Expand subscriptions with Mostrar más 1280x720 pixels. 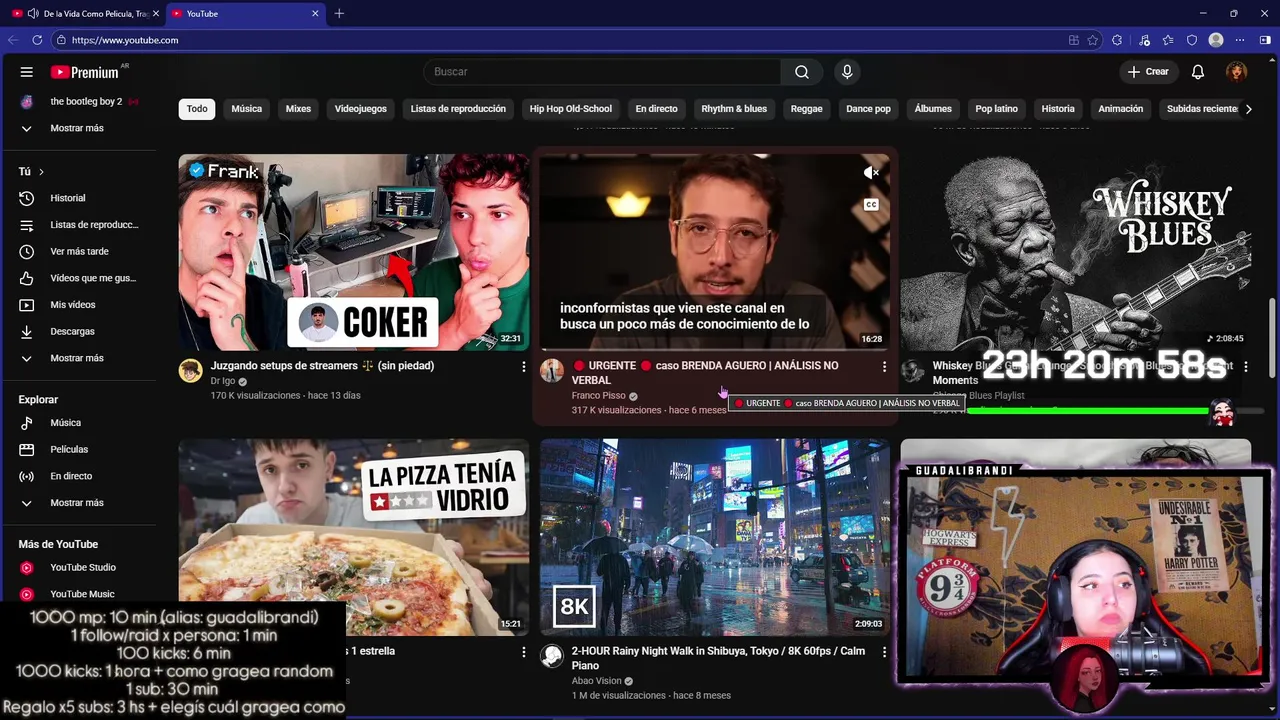78,128
